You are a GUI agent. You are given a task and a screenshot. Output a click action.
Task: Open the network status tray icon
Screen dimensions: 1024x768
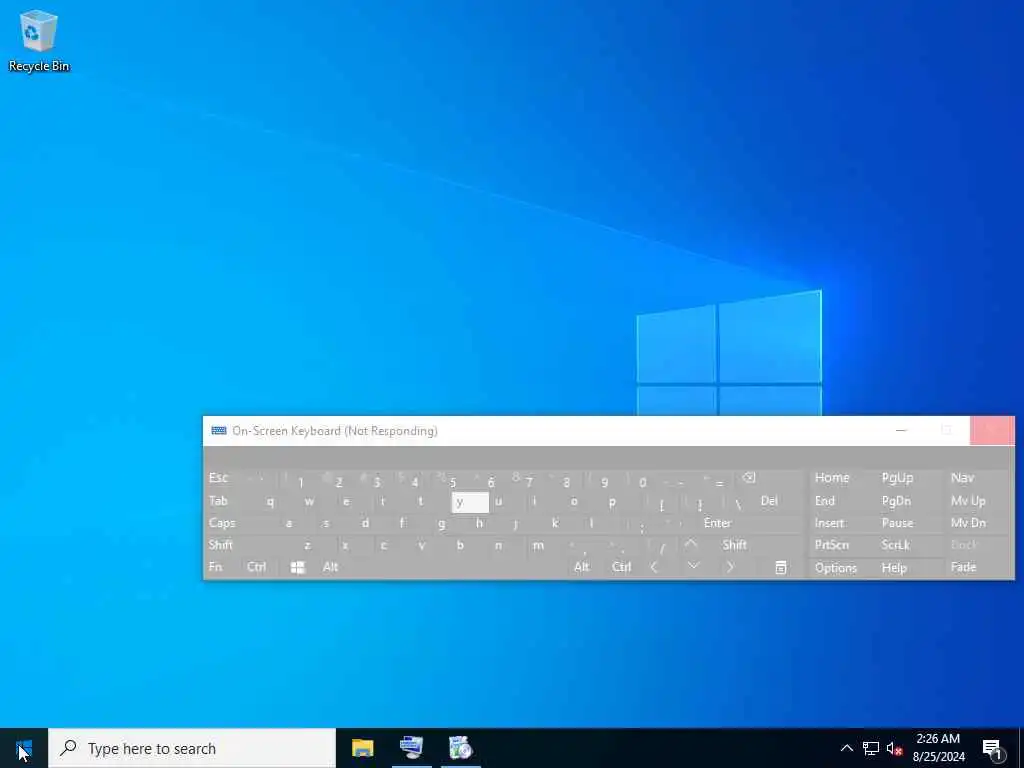(x=871, y=748)
